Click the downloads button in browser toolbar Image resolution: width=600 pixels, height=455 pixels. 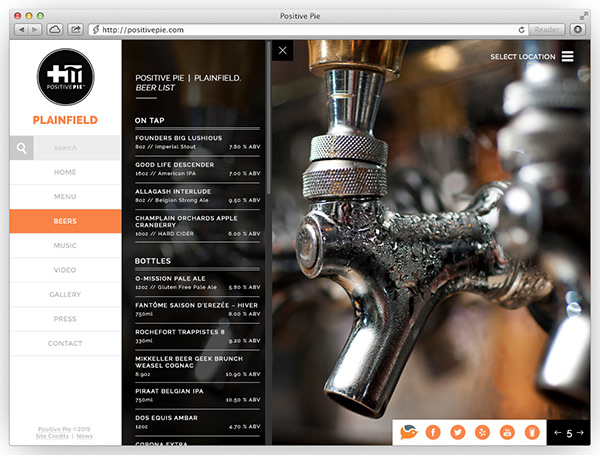click(x=578, y=29)
